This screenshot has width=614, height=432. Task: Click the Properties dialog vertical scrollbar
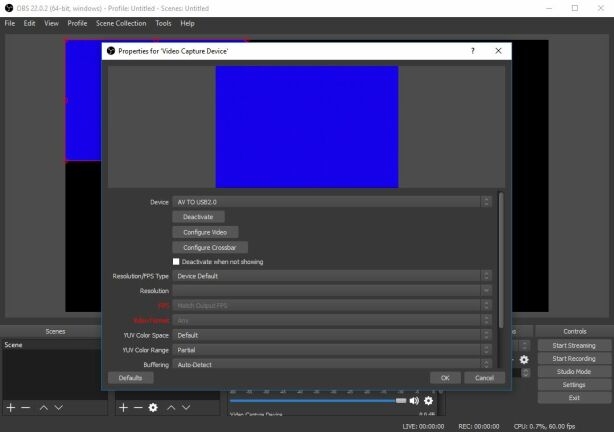(x=501, y=260)
